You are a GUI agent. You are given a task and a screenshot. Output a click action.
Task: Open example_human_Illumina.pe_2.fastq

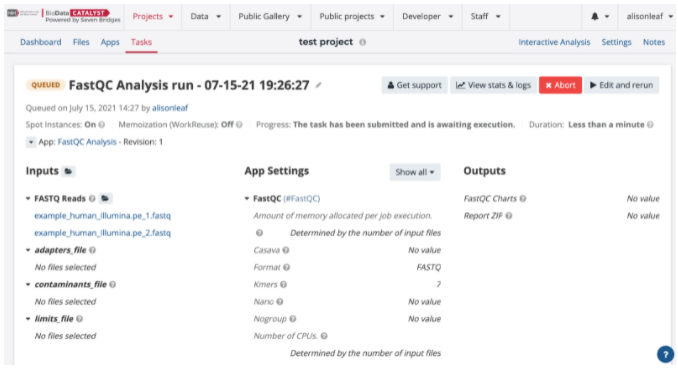coord(102,233)
